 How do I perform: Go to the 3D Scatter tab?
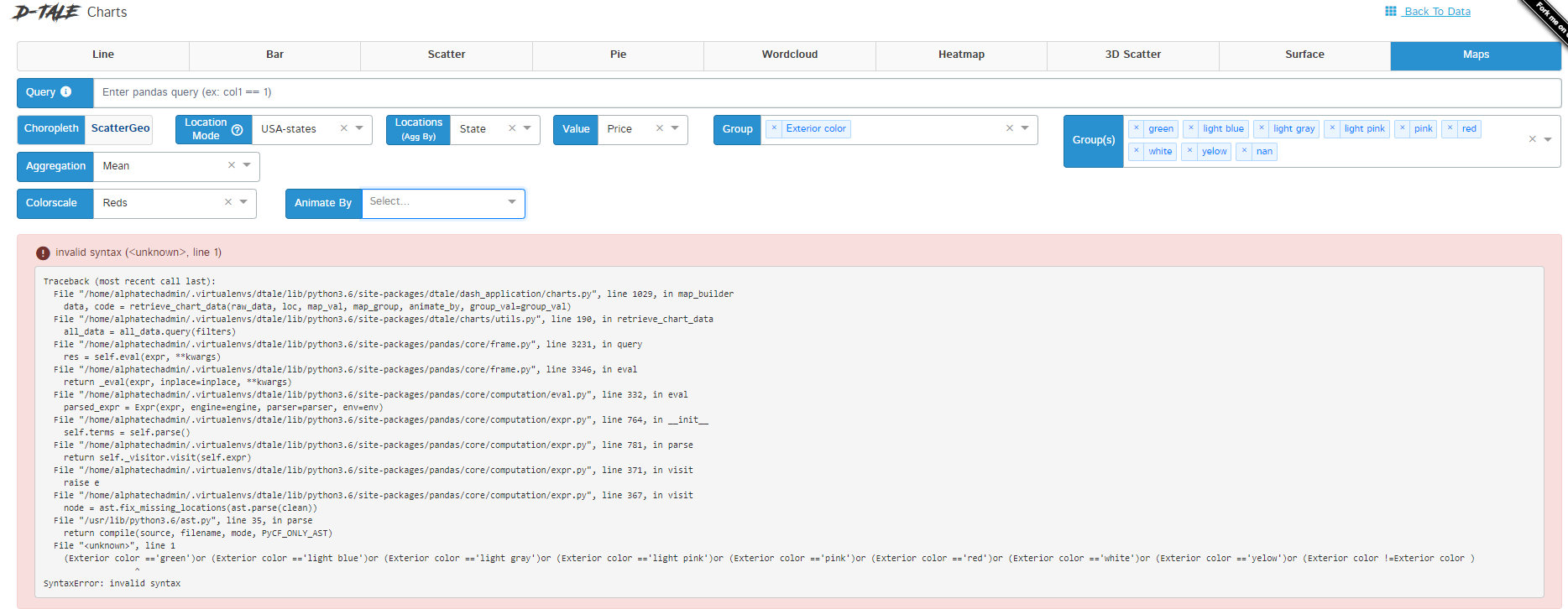coord(1133,55)
